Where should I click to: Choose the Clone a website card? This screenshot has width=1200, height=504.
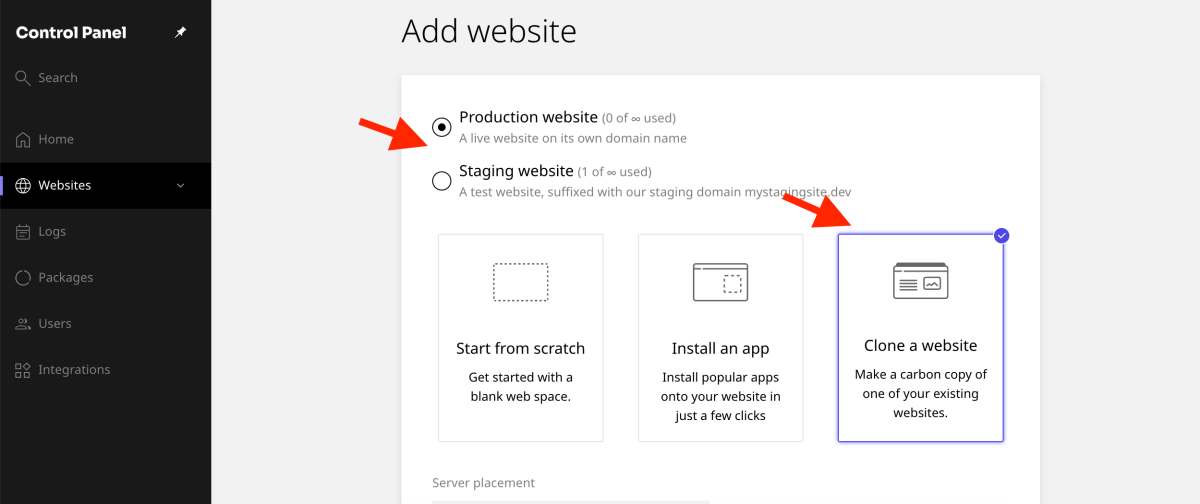[920, 338]
